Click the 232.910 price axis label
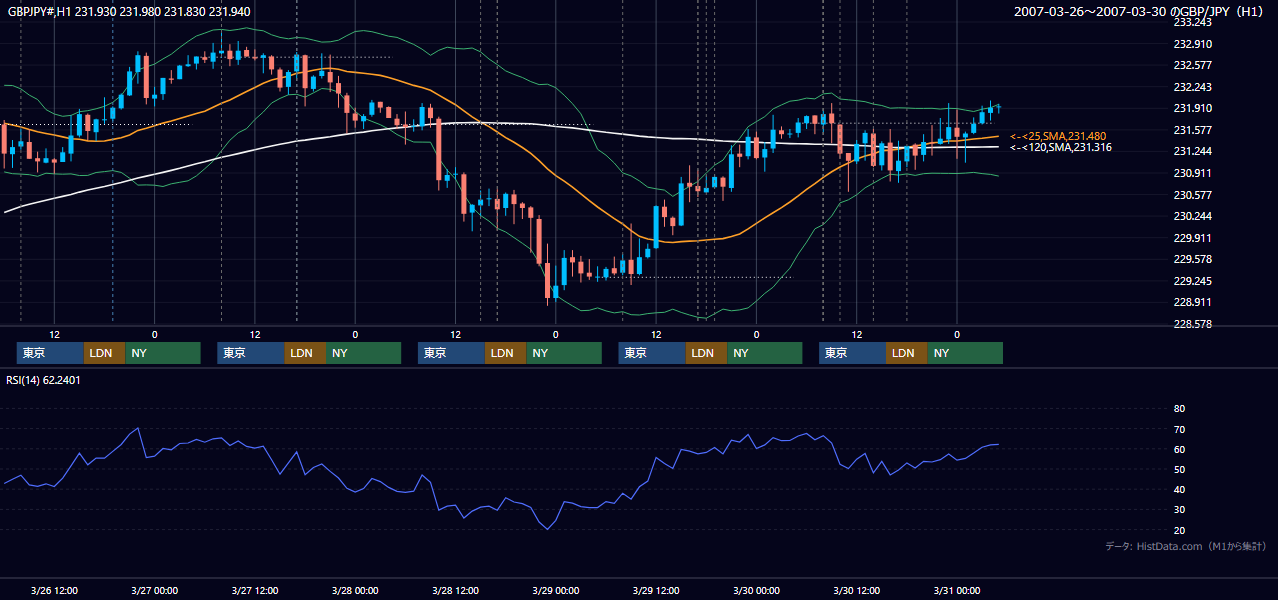This screenshot has width=1278, height=600. pos(1191,44)
